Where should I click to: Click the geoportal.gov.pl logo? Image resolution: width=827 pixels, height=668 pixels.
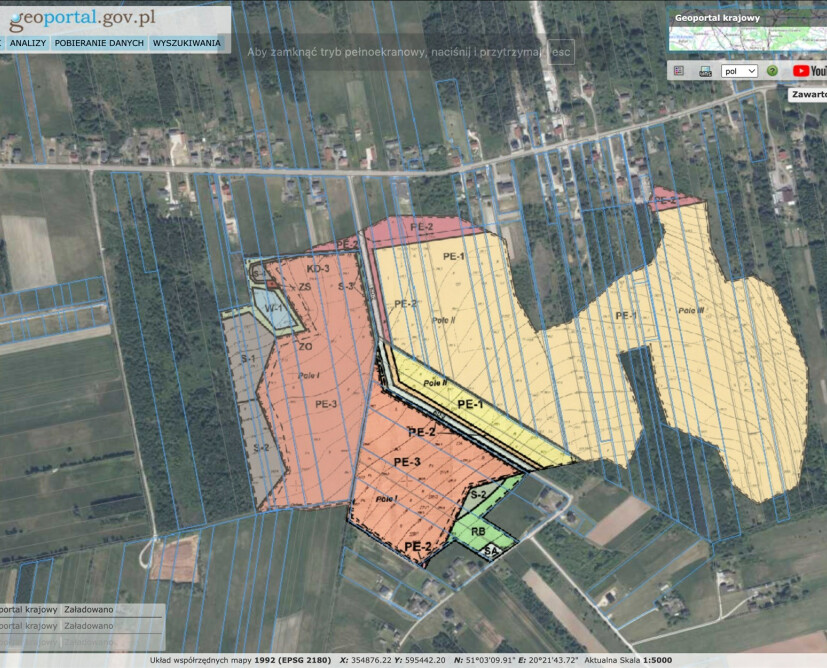point(82,18)
